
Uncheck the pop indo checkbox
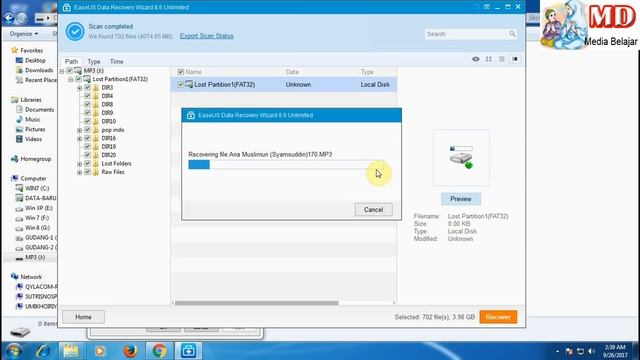[87, 130]
